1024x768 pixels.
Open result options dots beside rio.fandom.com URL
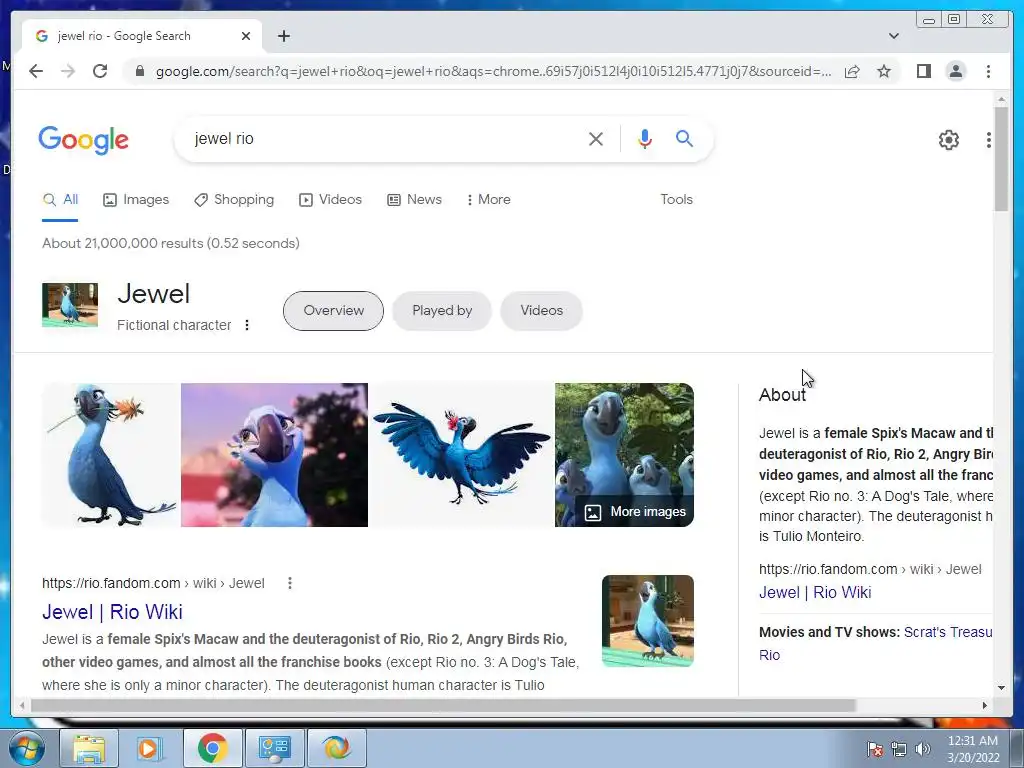pos(290,583)
